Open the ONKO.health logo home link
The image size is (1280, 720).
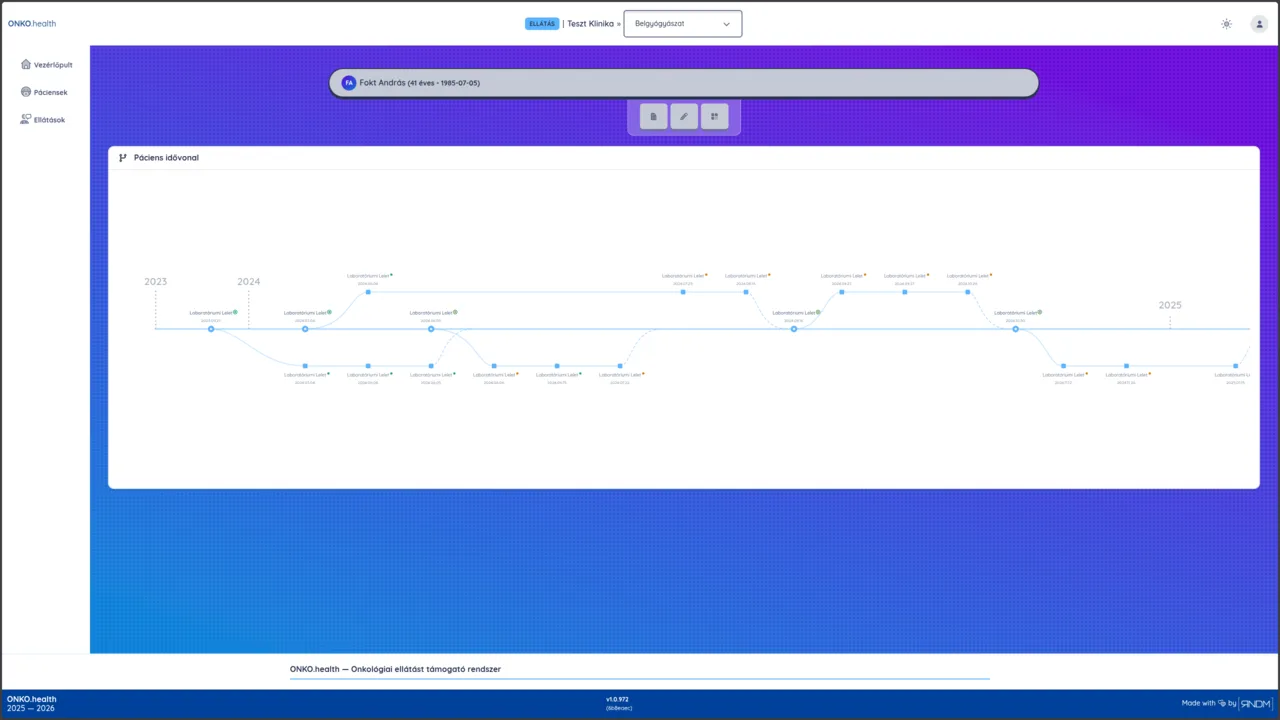point(32,23)
